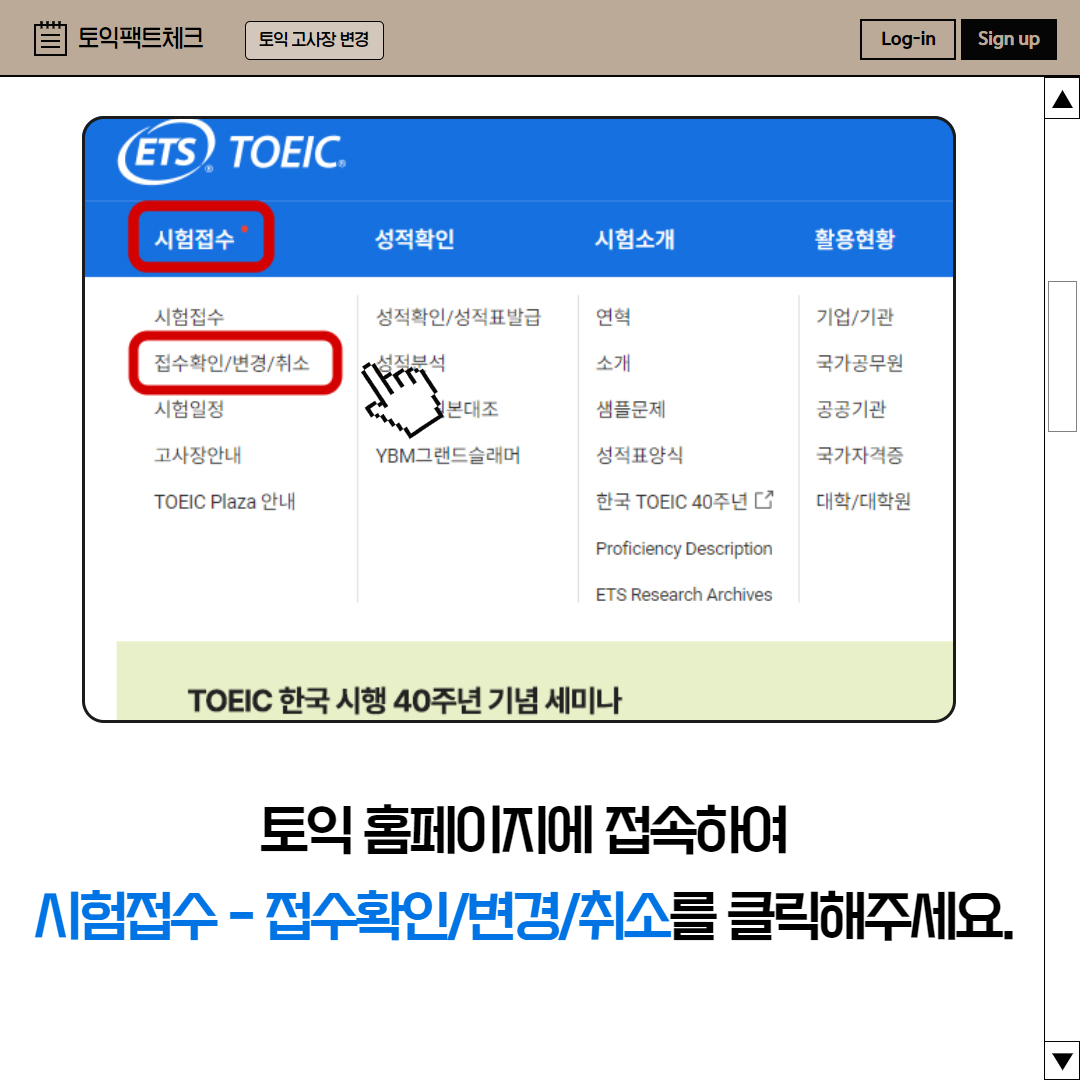
Task: Open 성적확인/성적표발급 link
Action: pyautogui.click(x=458, y=317)
